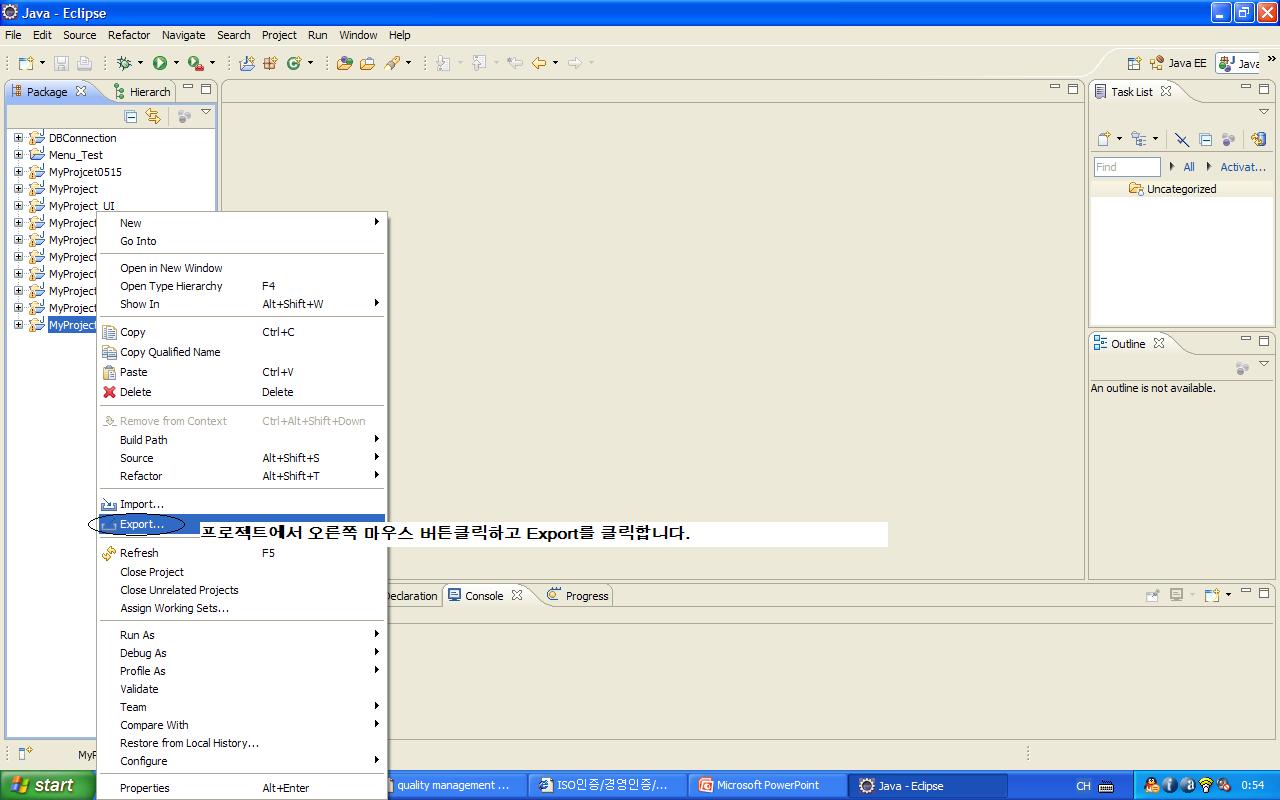Select Export... from the context menu

142,524
